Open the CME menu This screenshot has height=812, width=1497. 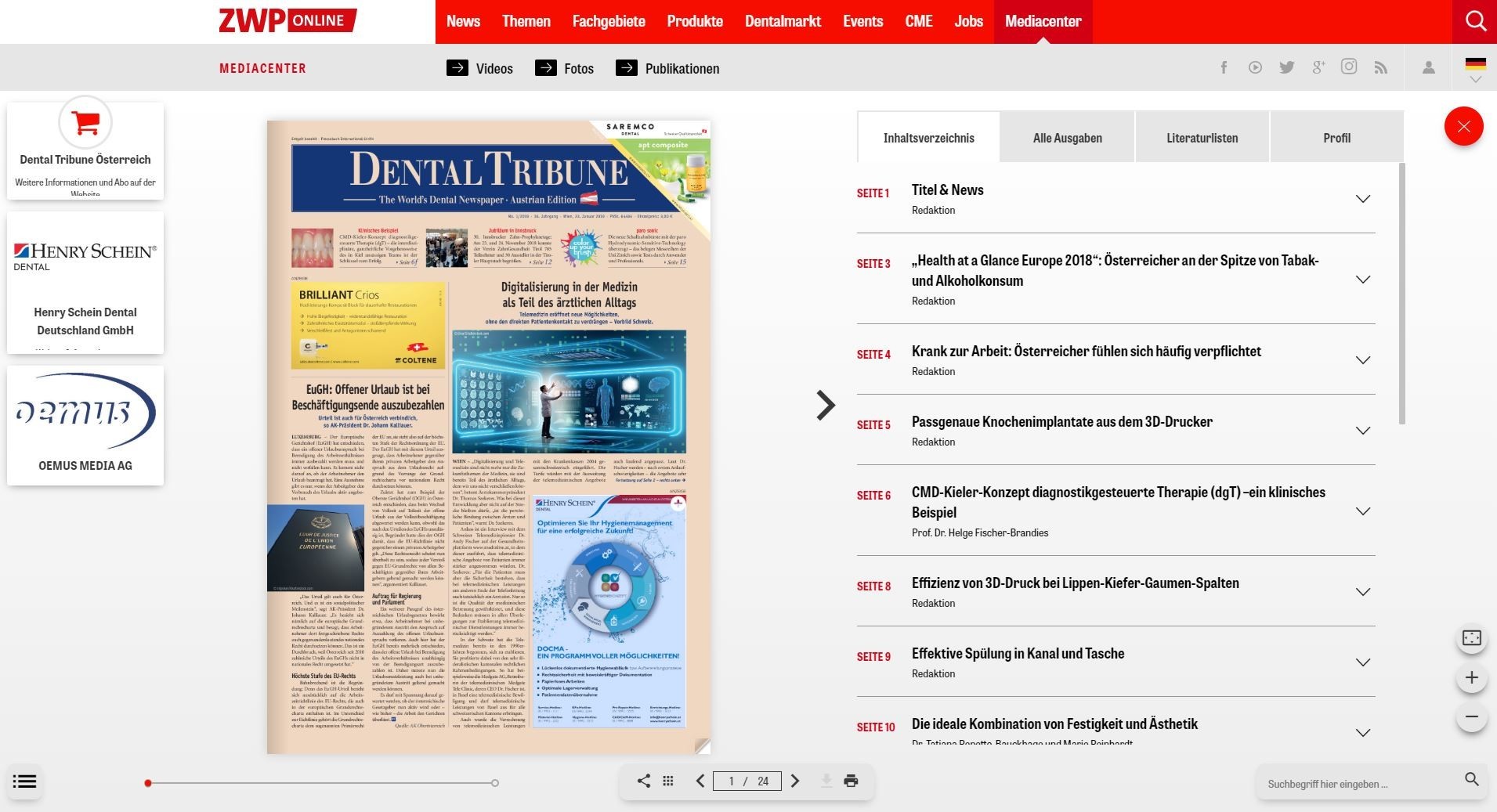coord(918,21)
